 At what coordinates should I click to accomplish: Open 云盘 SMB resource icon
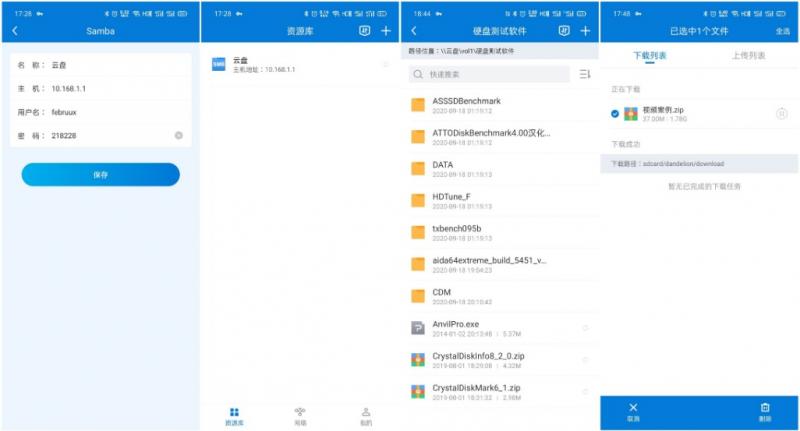click(218, 64)
